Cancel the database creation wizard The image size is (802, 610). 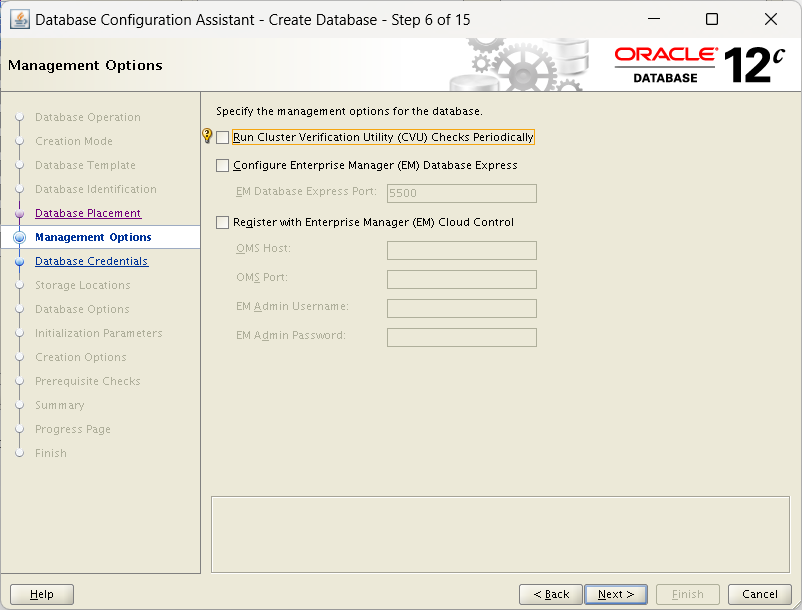coord(760,594)
